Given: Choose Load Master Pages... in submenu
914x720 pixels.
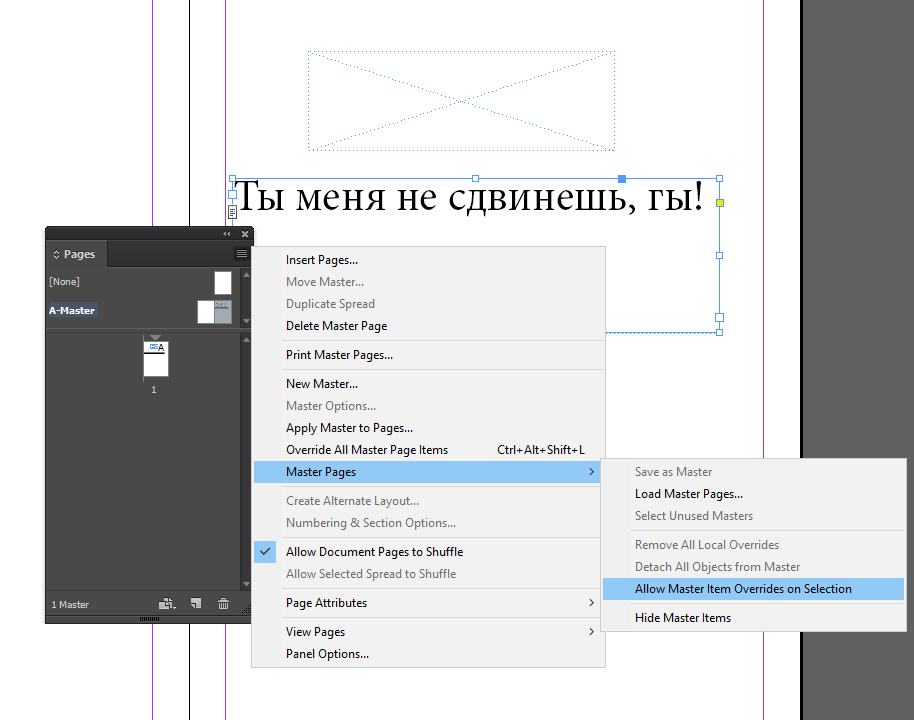Looking at the screenshot, I should pyautogui.click(x=753, y=494).
